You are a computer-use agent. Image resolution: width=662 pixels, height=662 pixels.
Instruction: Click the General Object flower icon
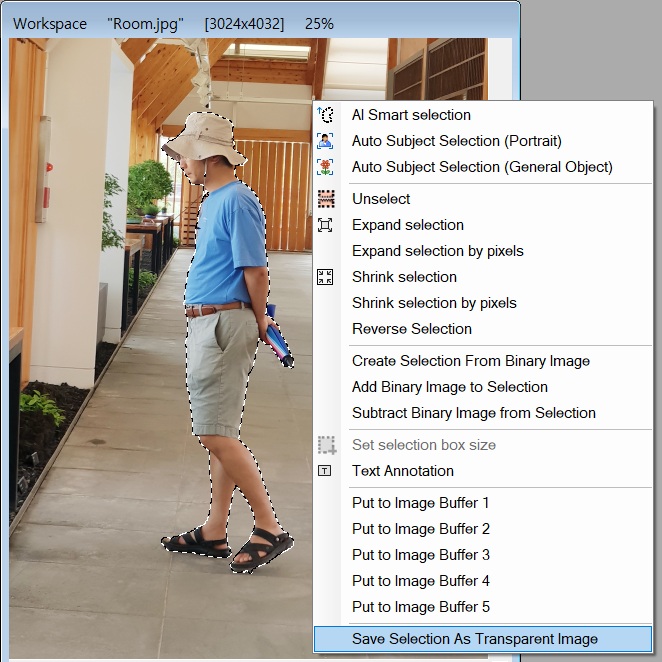coord(325,167)
